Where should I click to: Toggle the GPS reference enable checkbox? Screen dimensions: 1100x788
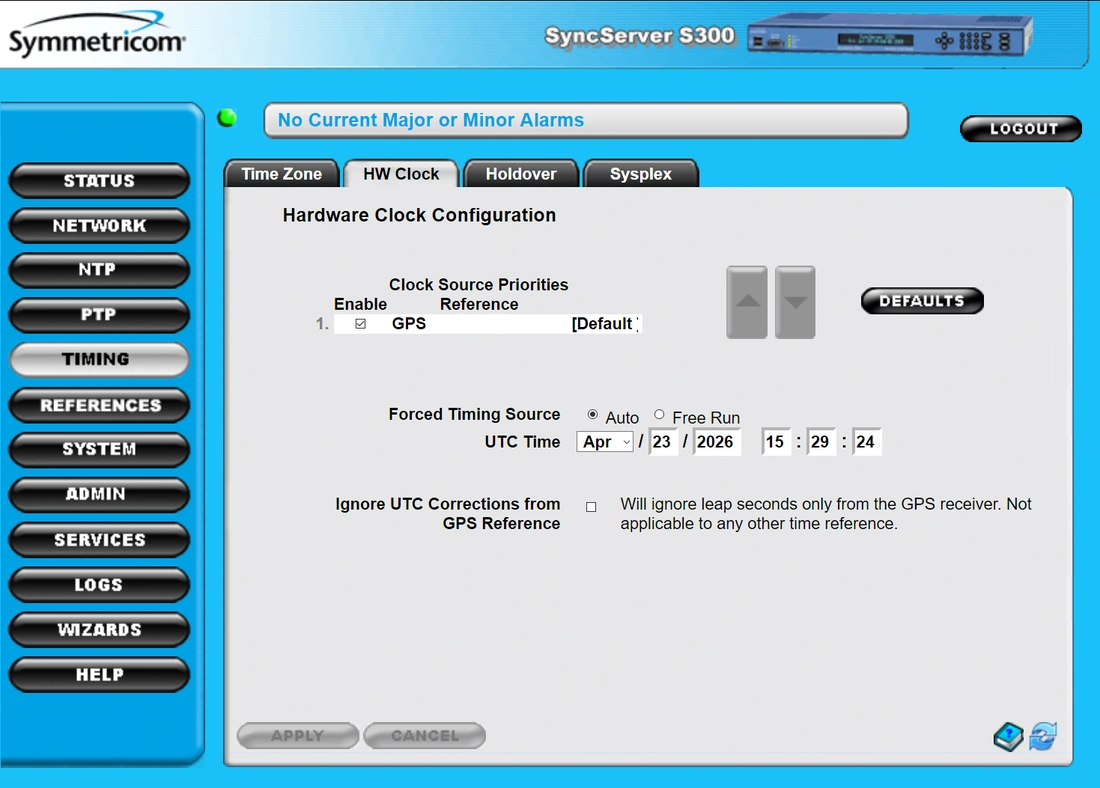pos(360,324)
